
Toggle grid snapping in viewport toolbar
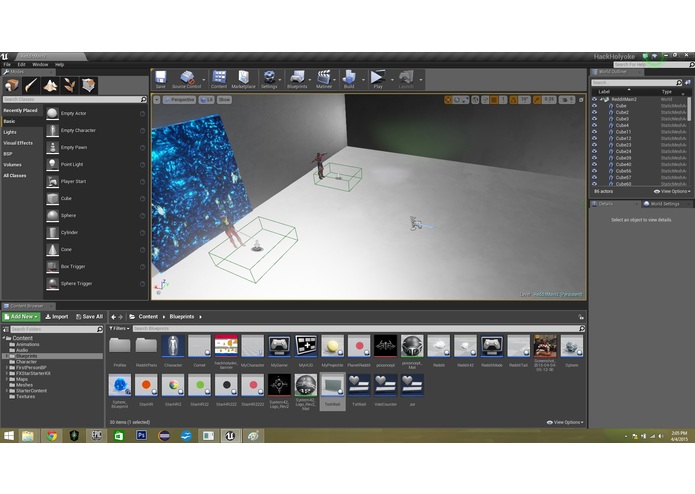click(494, 100)
